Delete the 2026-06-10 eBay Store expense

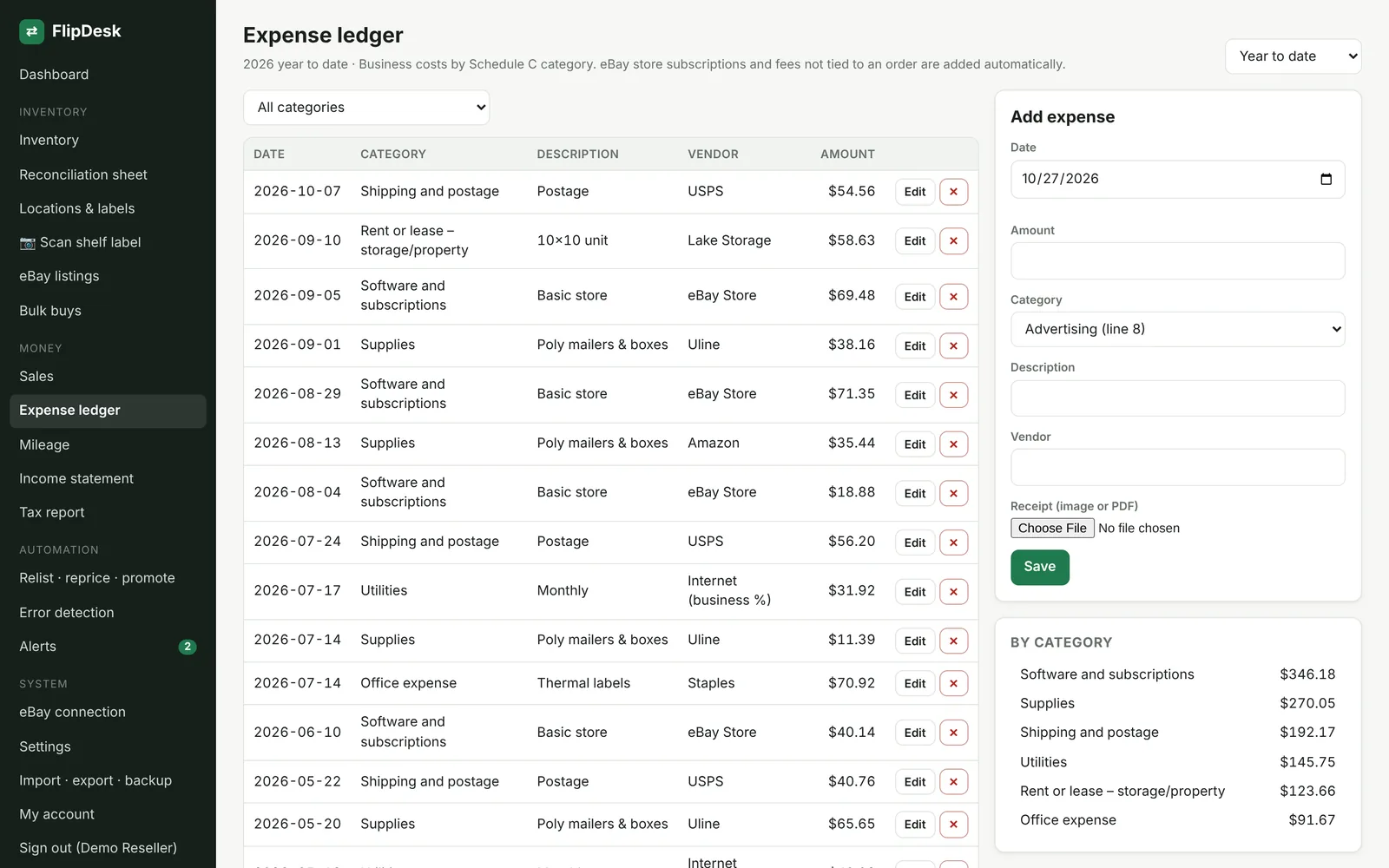953,733
